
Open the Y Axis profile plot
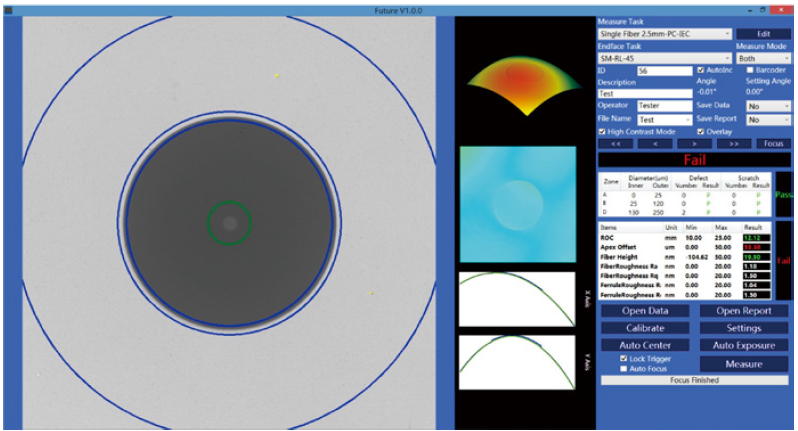(x=517, y=362)
